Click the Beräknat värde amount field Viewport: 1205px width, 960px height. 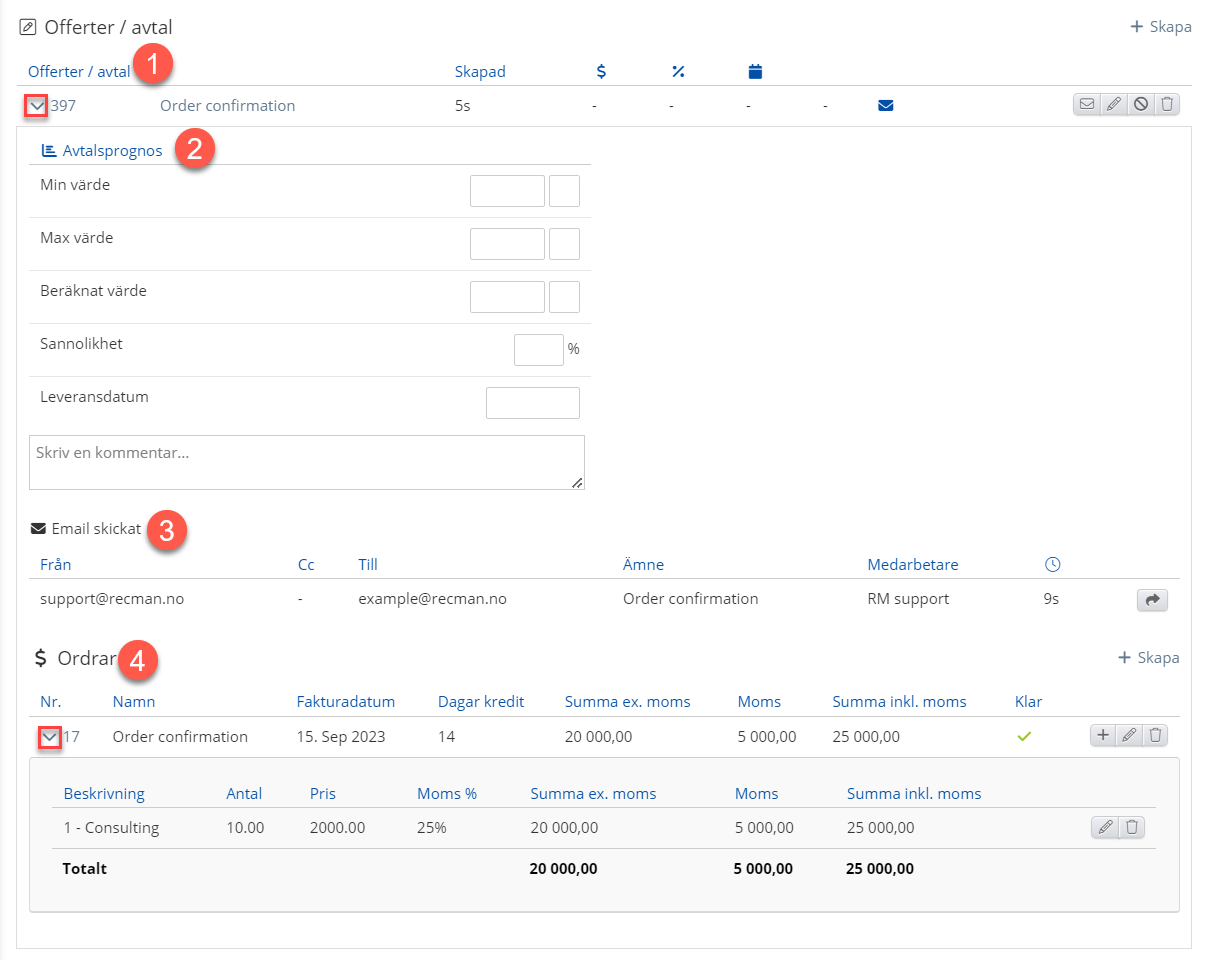coord(507,297)
